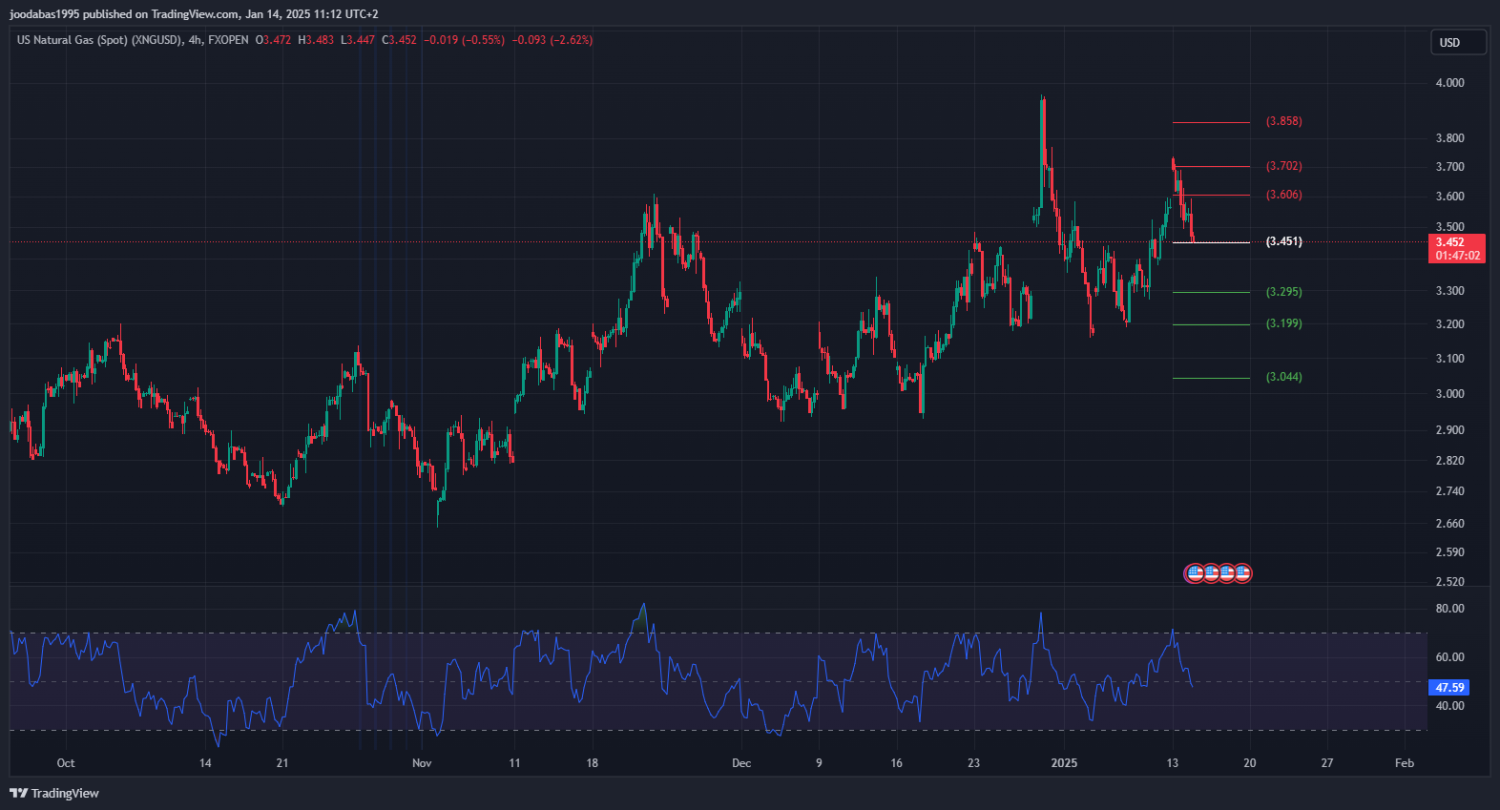The image size is (1500, 810).
Task: Select the green (3.295) support level label
Action: point(1284,292)
